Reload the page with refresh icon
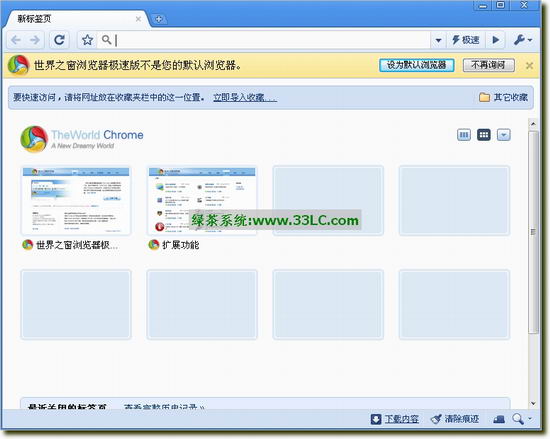The width and height of the screenshot is (550, 439). (59, 40)
